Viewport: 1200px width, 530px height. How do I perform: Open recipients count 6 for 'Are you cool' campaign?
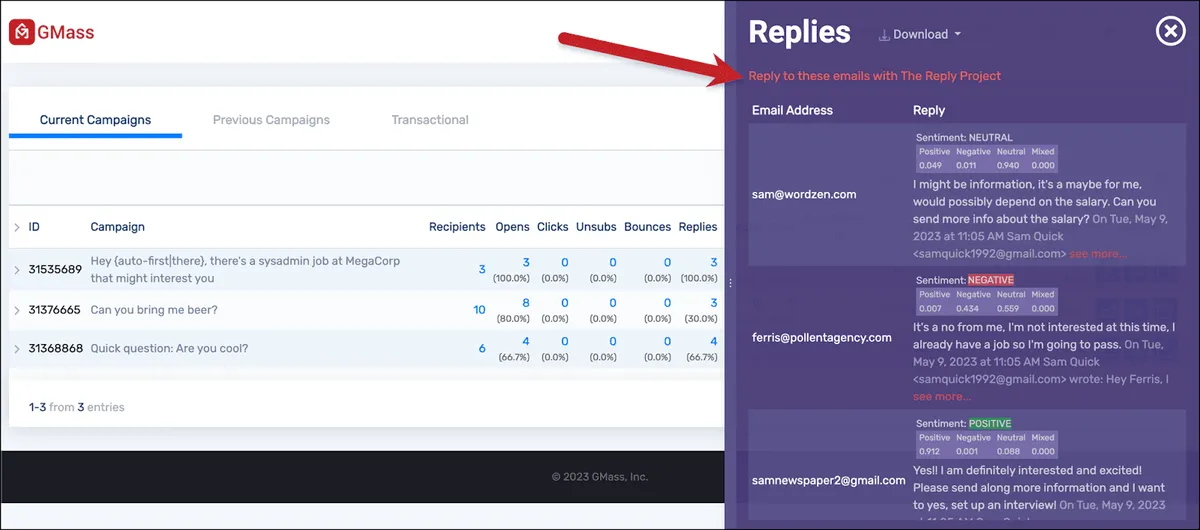[482, 349]
